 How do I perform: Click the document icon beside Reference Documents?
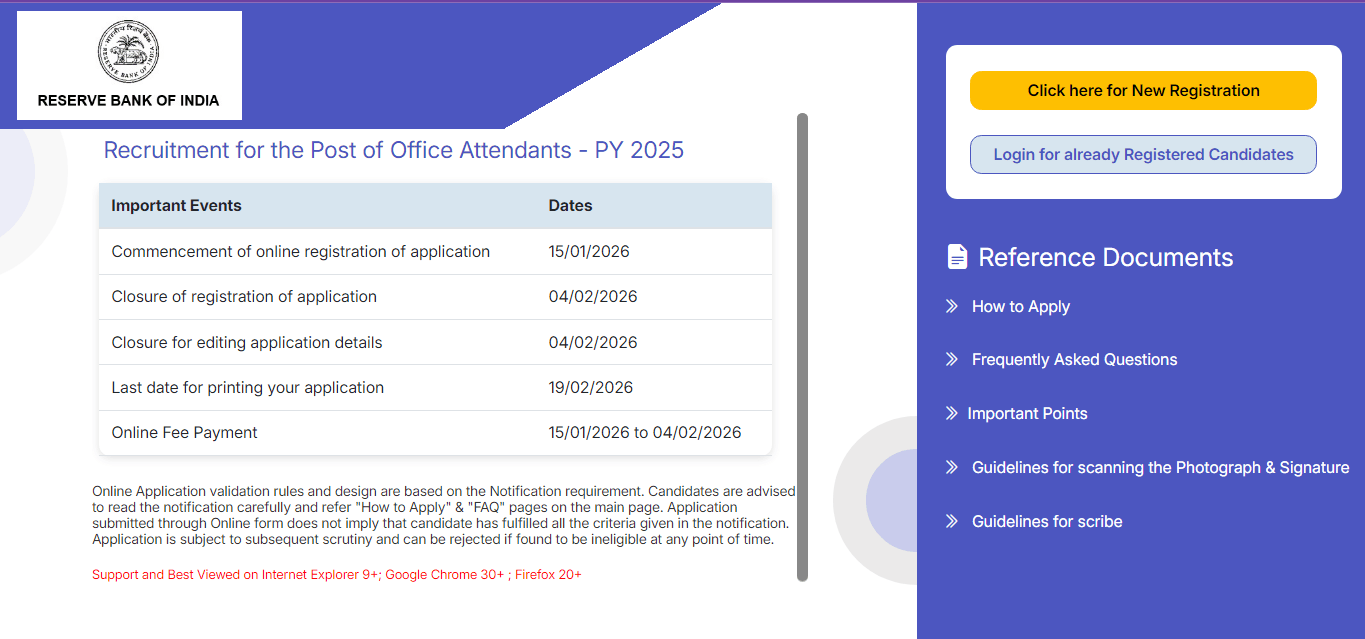955,257
